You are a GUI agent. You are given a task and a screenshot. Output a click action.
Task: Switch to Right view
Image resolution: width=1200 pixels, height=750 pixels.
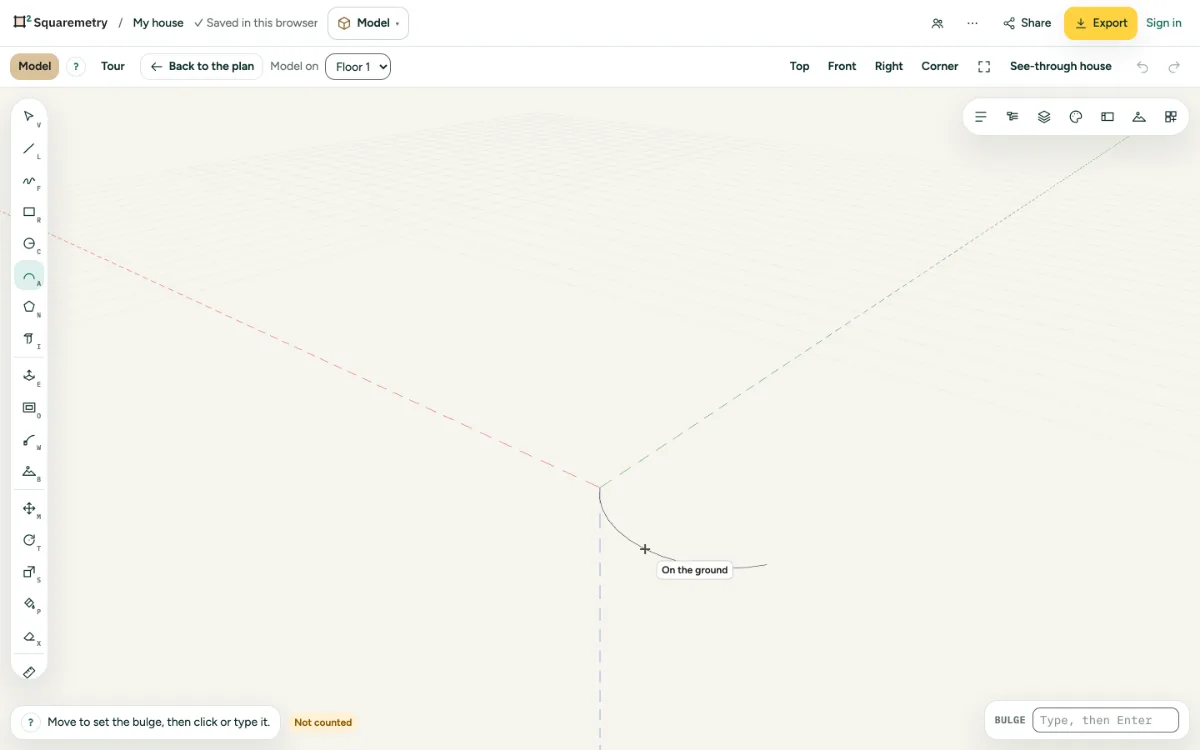point(889,67)
